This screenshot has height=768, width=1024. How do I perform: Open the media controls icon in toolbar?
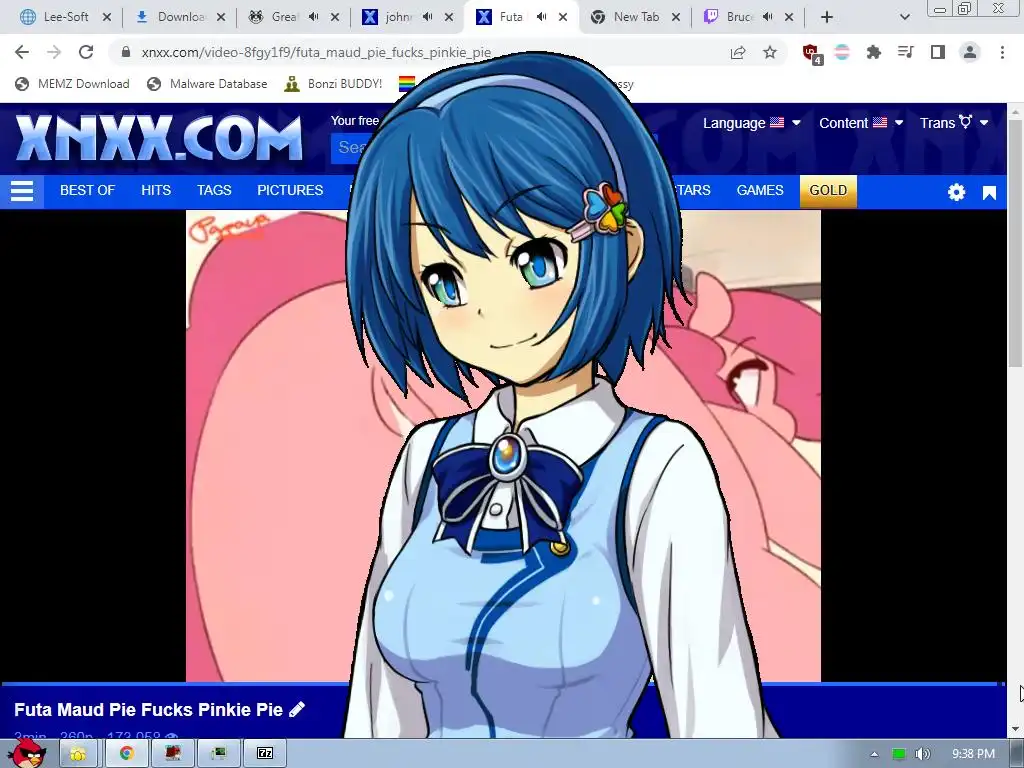click(x=906, y=52)
